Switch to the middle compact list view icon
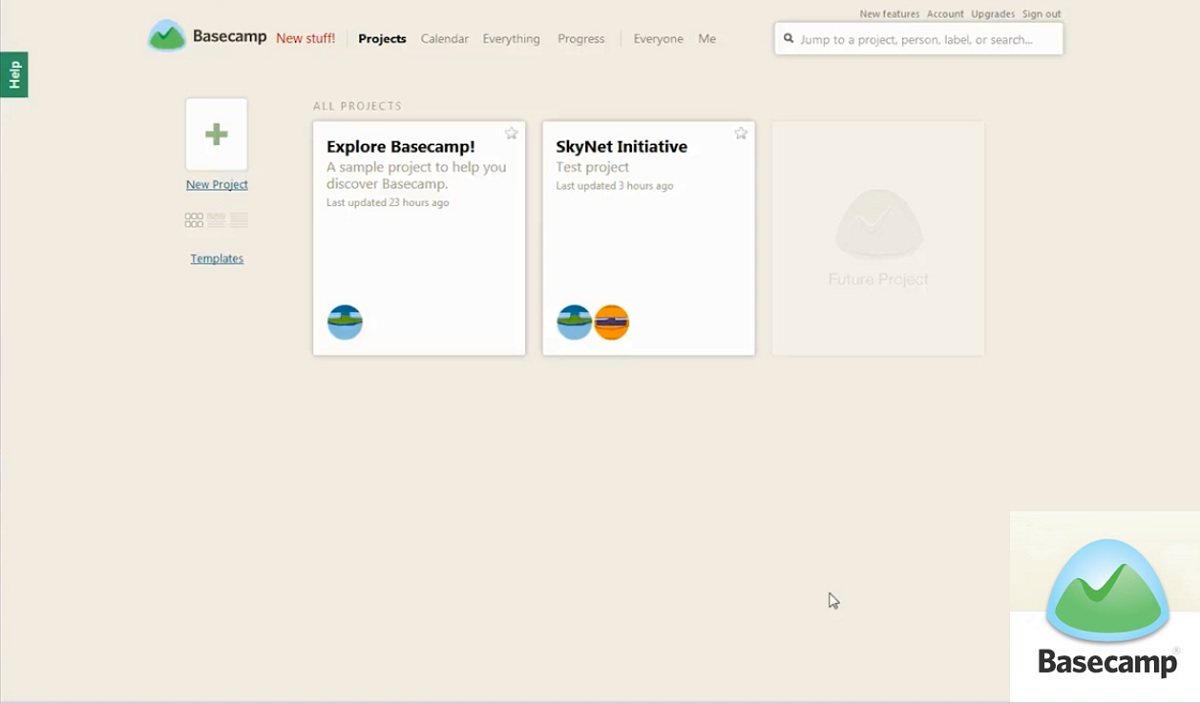 [x=216, y=220]
